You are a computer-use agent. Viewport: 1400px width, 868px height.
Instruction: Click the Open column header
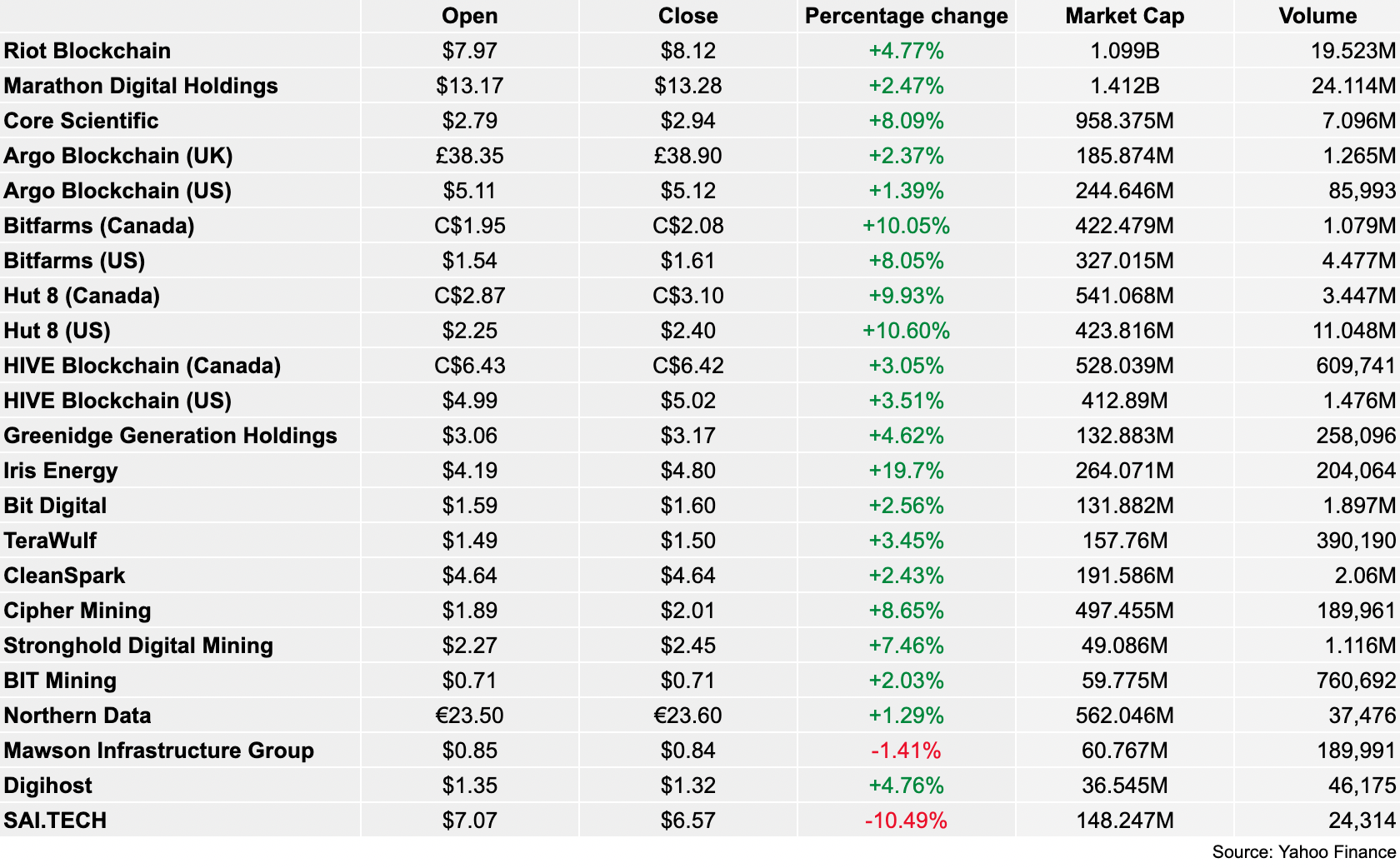click(469, 16)
